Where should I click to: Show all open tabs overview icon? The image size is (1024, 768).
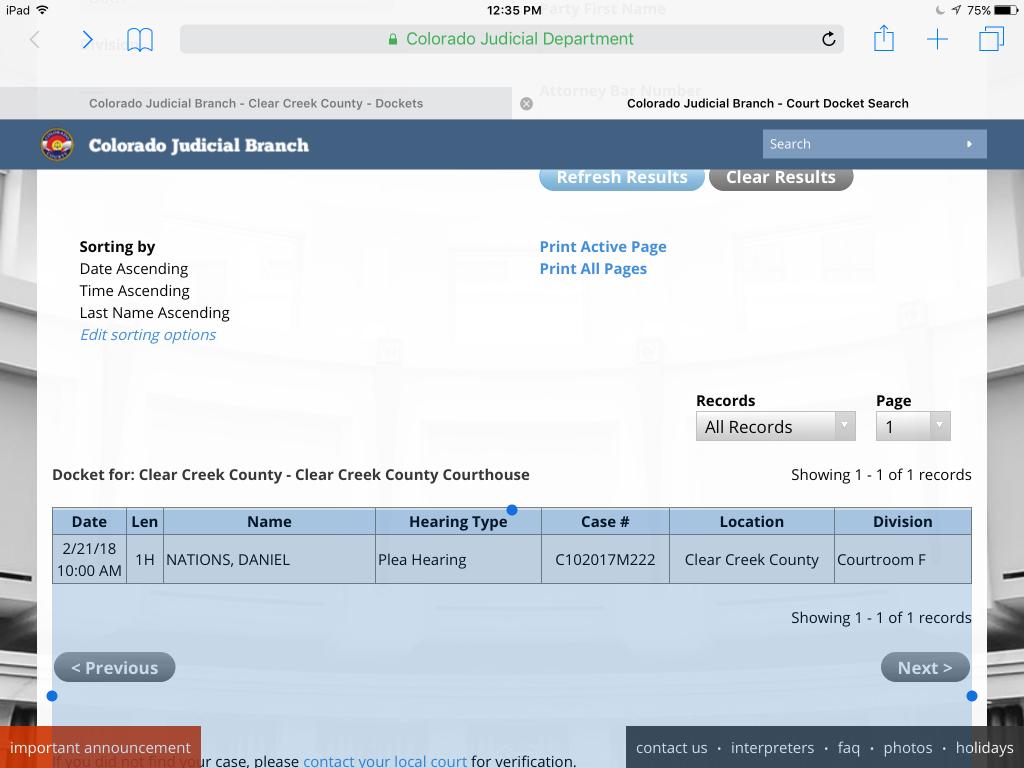[991, 39]
